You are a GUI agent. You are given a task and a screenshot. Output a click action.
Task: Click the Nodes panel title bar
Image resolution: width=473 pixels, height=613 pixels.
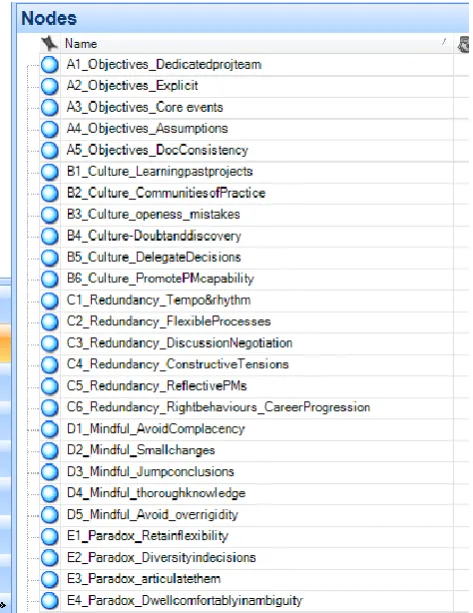click(243, 18)
